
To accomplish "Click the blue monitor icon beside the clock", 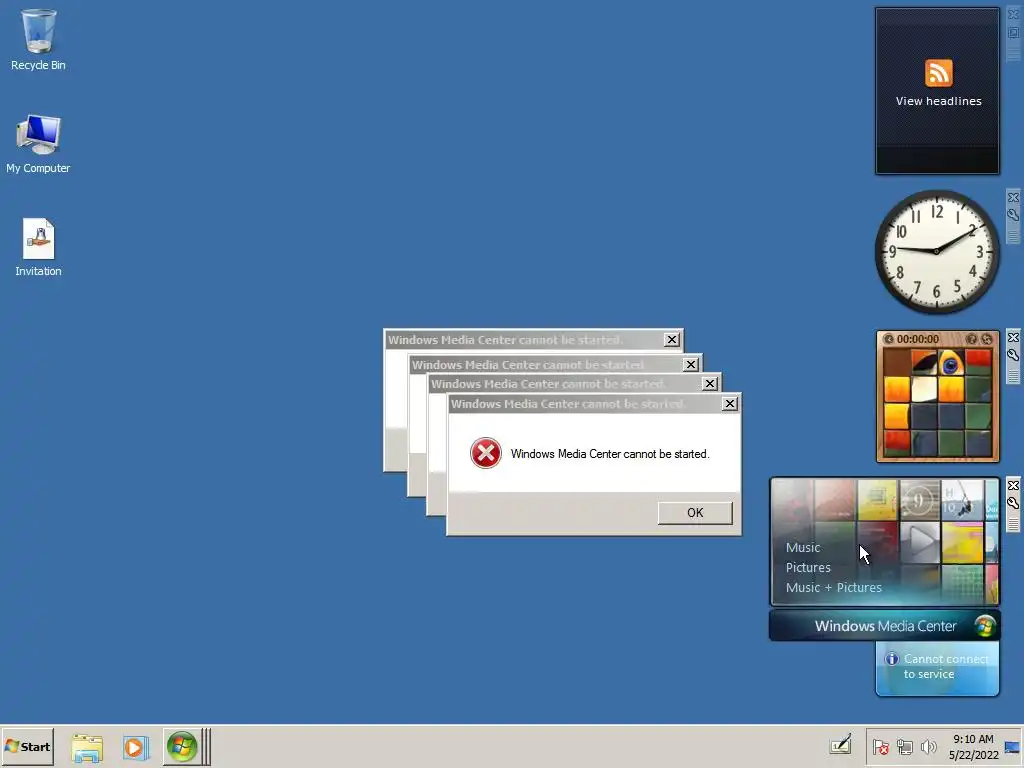I will point(1012,747).
